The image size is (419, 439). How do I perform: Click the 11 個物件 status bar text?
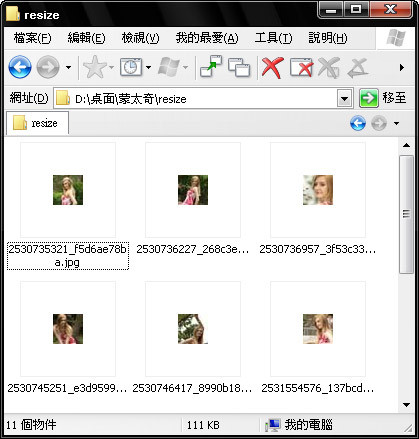tap(31, 425)
